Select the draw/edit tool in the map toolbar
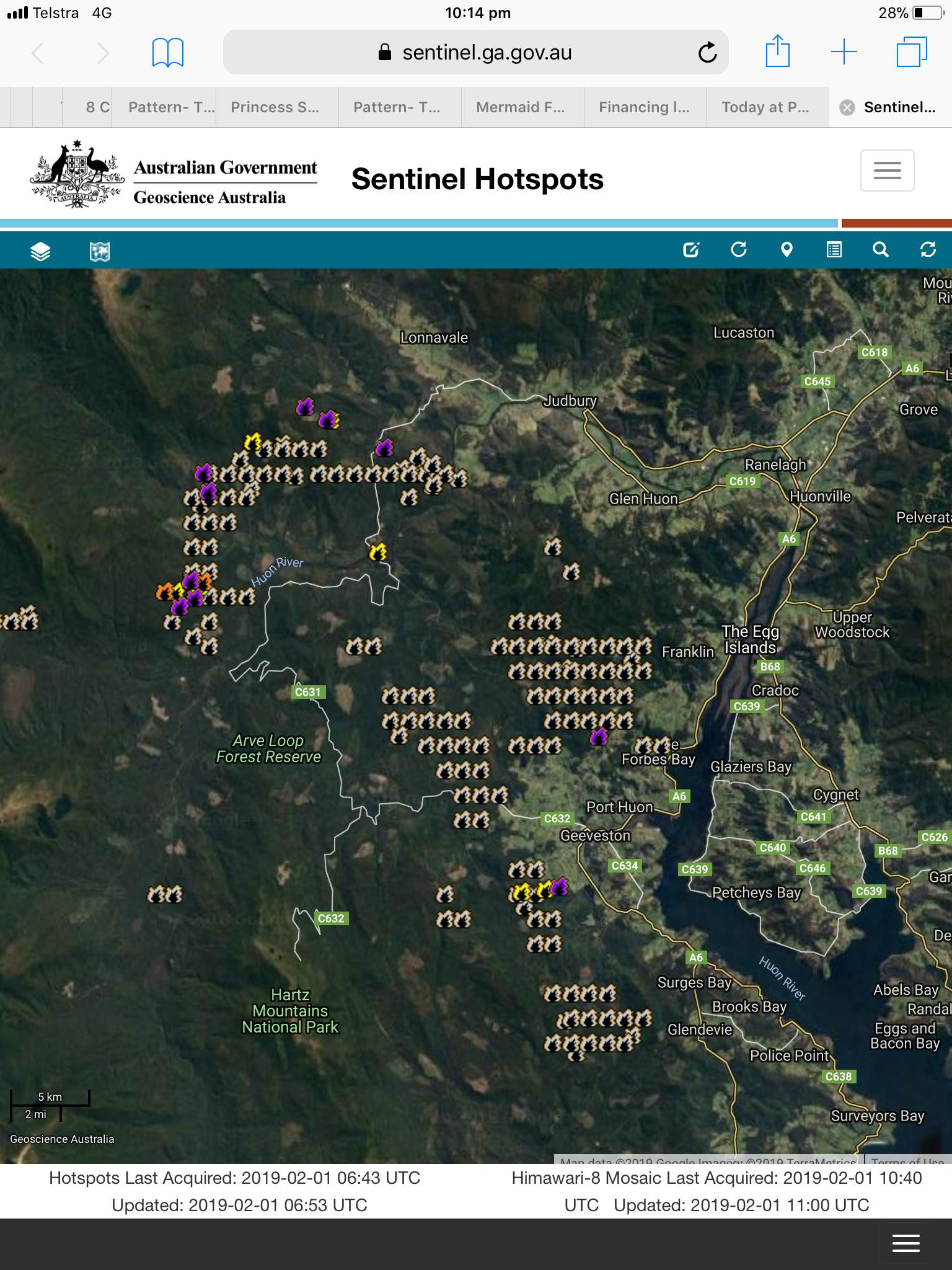The image size is (952, 1270). click(x=691, y=250)
